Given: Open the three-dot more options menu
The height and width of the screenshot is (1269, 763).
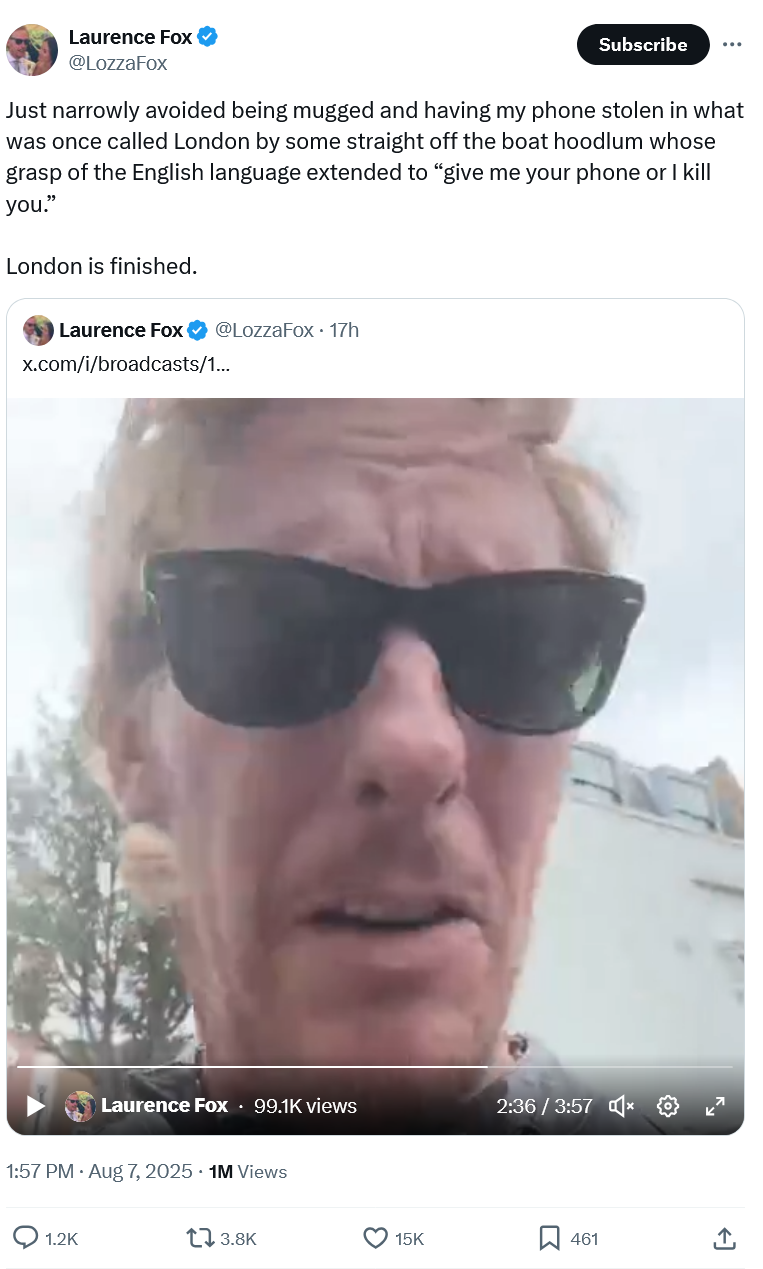Looking at the screenshot, I should coord(732,45).
